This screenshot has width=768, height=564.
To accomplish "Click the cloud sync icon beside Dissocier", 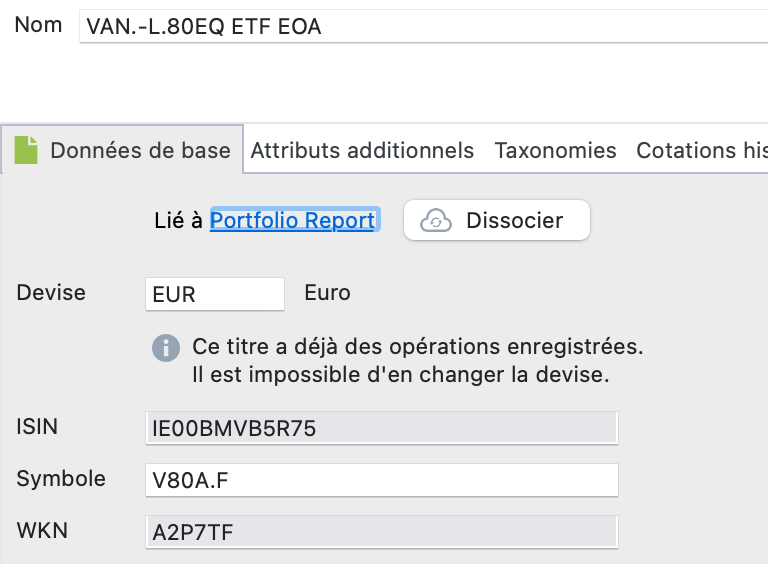I will coord(435,220).
